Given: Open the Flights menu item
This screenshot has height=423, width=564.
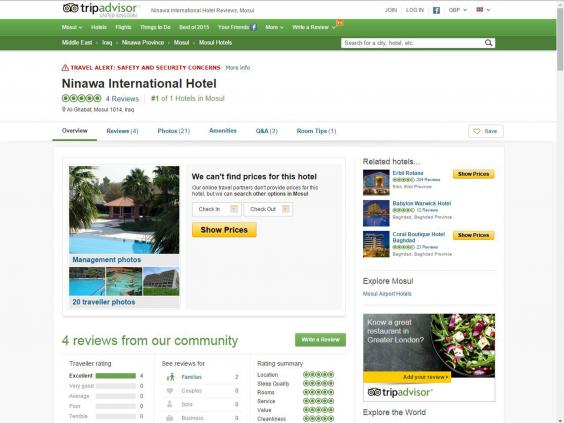Looking at the screenshot, I should [x=123, y=27].
